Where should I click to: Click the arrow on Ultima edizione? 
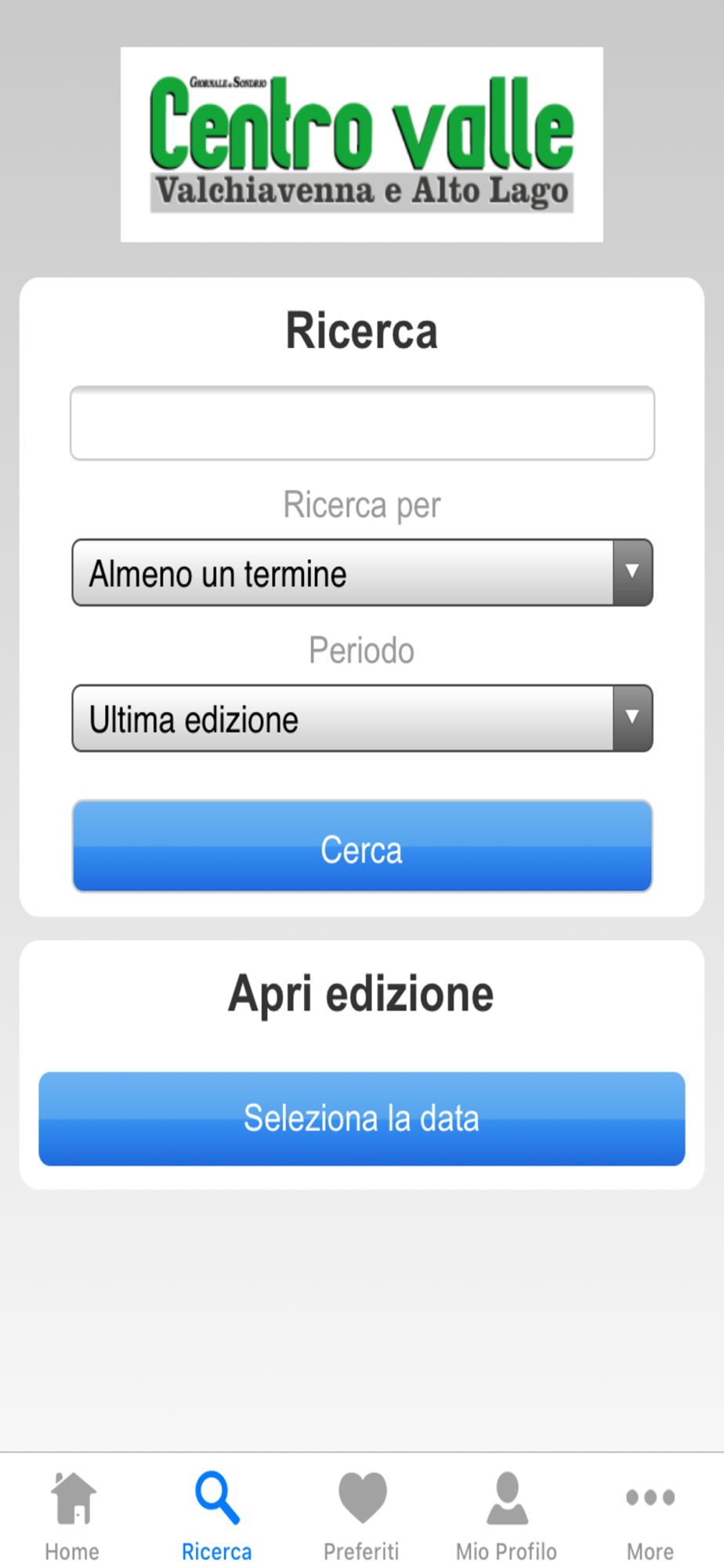[x=632, y=718]
